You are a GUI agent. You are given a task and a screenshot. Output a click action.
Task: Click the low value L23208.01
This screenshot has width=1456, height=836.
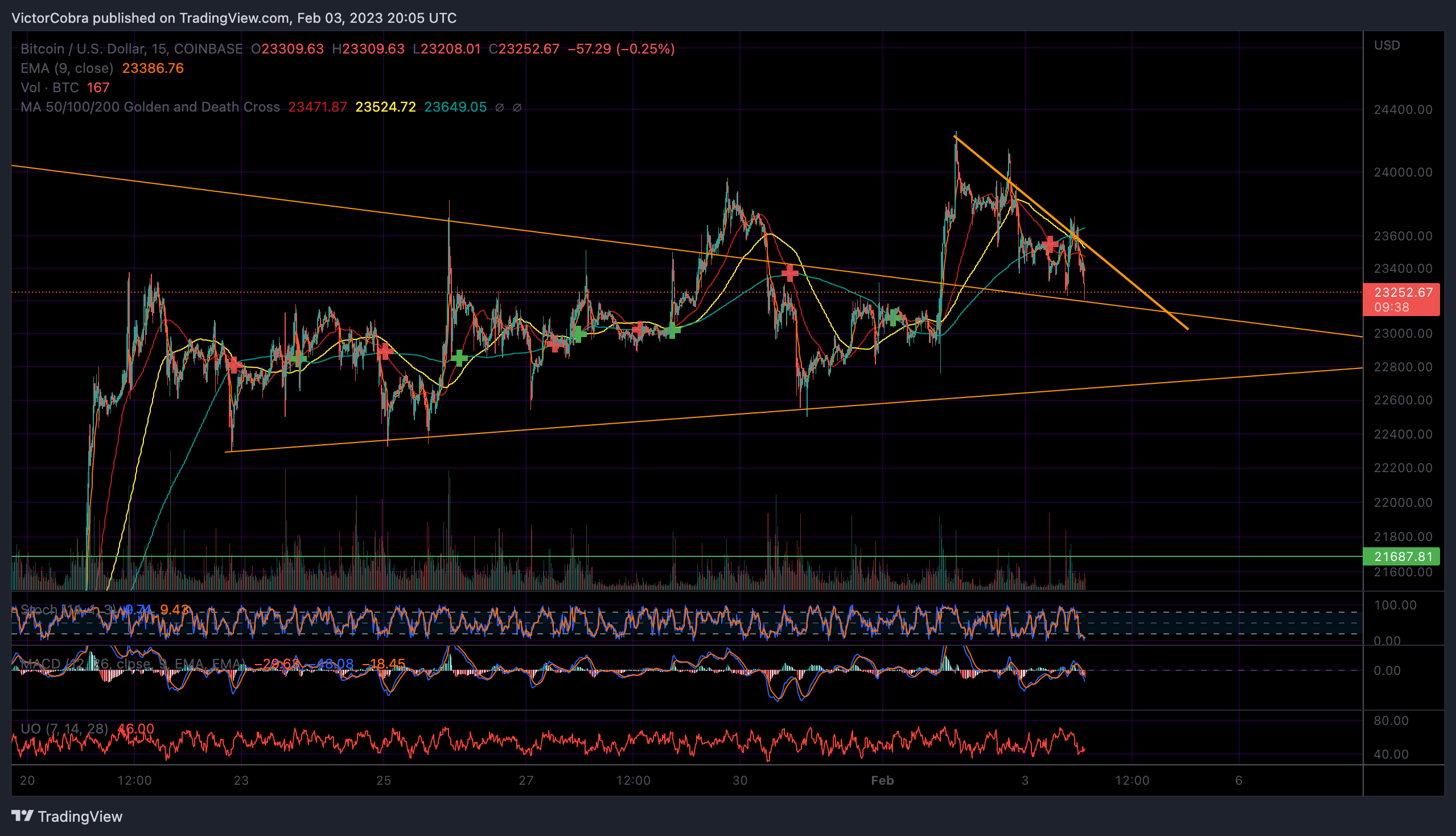(446, 49)
